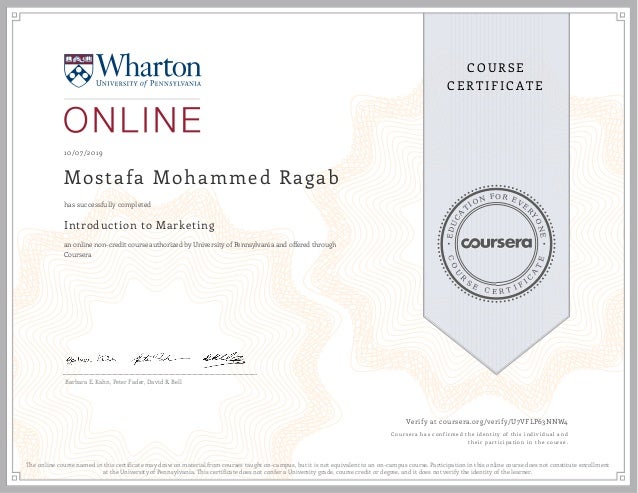Click the 'an online non-credit course authorized' sentence
The width and height of the screenshot is (638, 493).
pyautogui.click(x=200, y=249)
